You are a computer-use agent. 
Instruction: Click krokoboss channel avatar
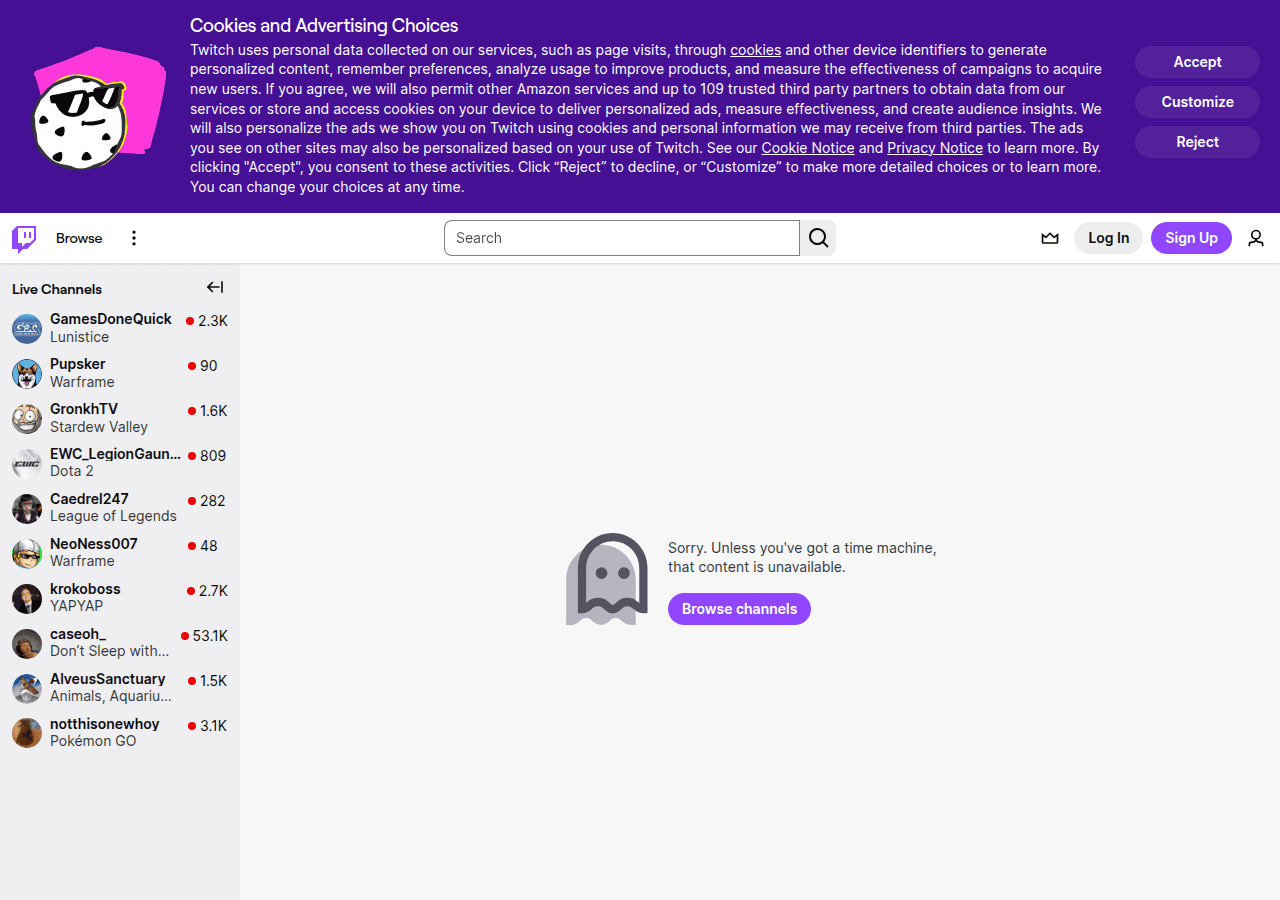coord(27,599)
